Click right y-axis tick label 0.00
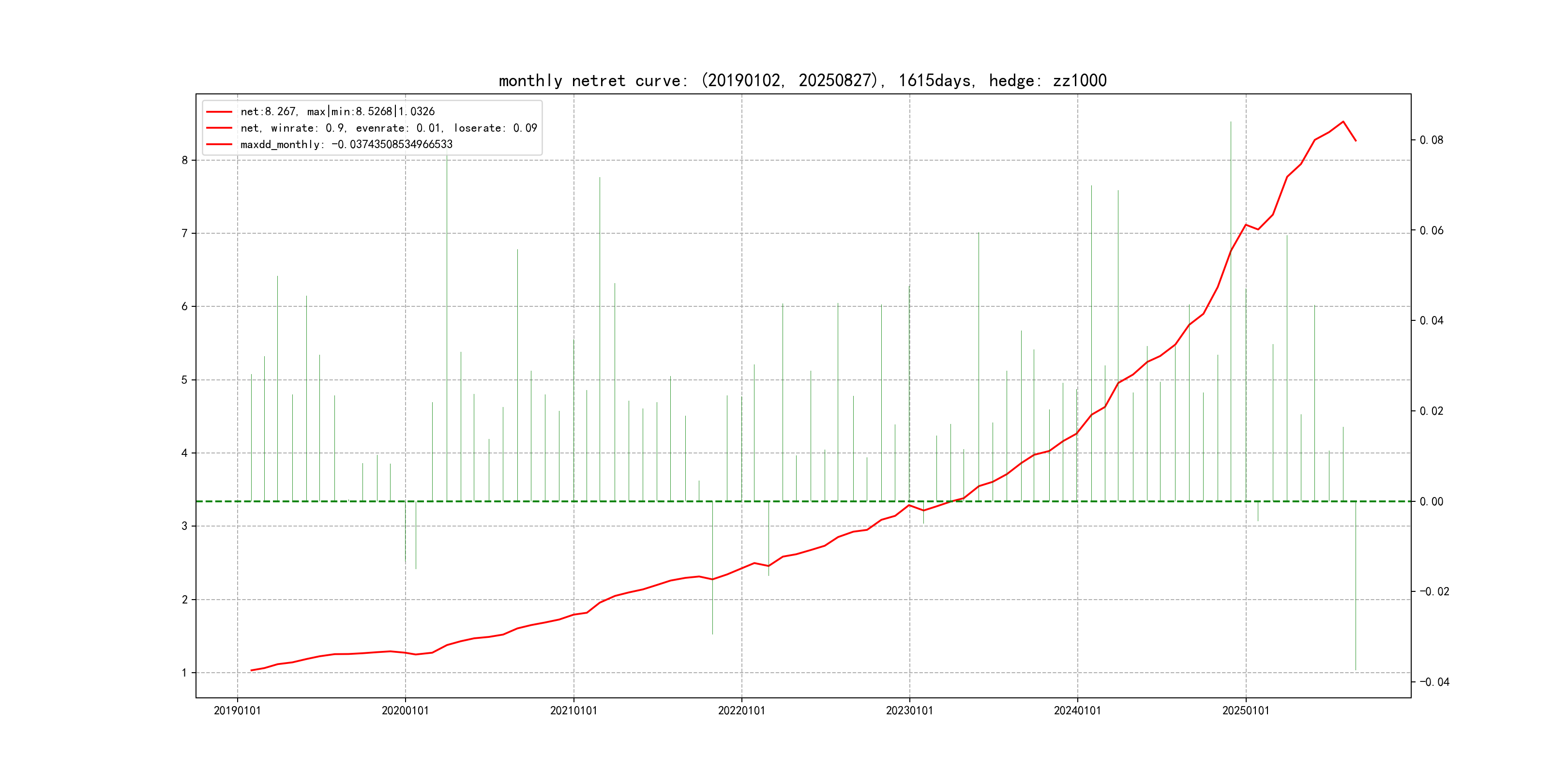Viewport: 1568px width, 784px height. (x=1431, y=501)
